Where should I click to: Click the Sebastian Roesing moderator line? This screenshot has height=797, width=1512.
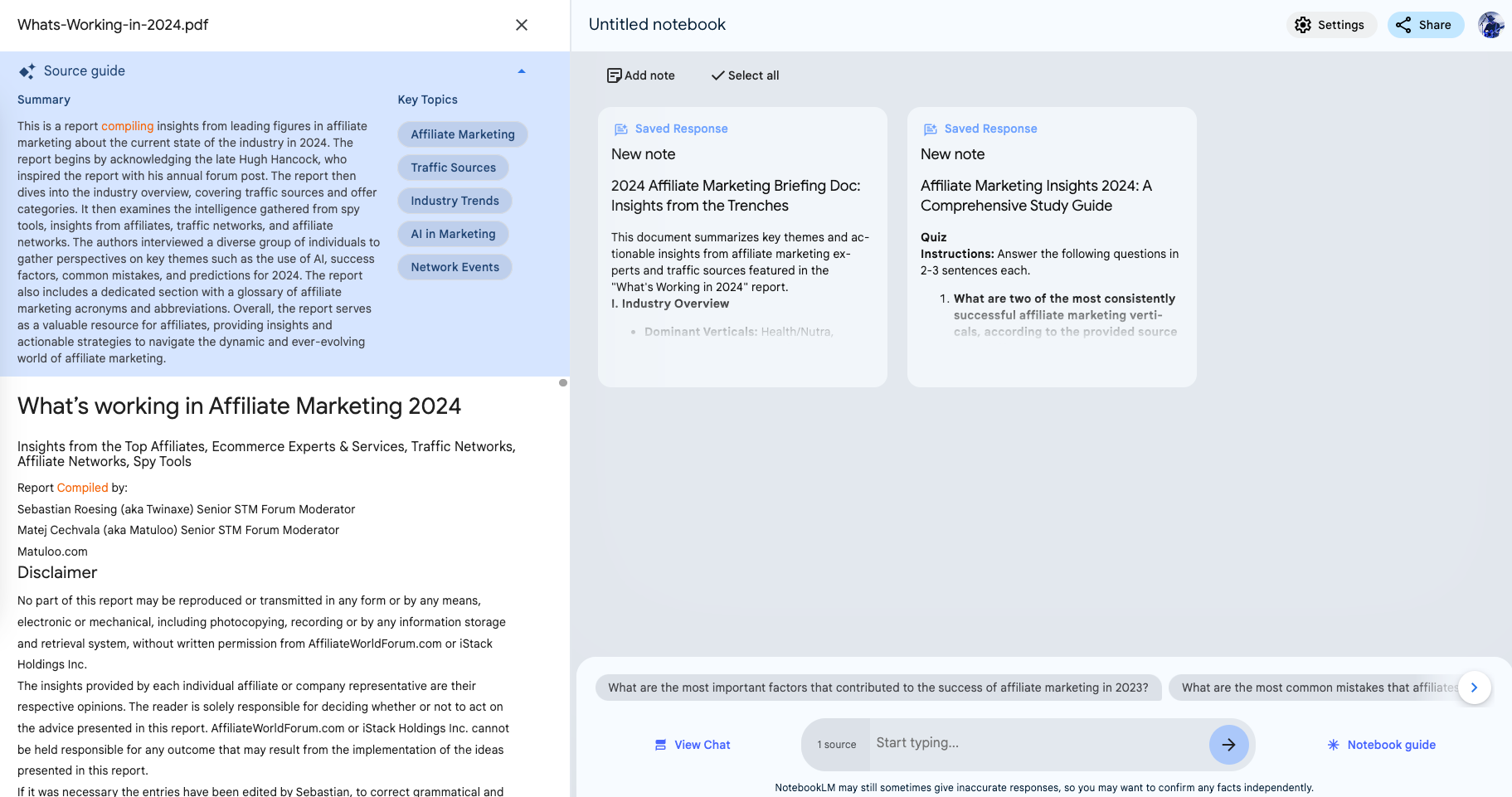(x=186, y=509)
